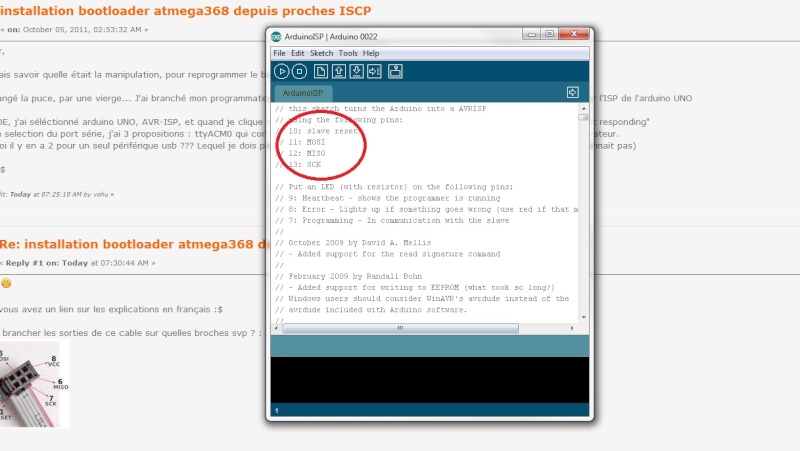
Task: Save the sketch with the Save icon
Action: (x=357, y=71)
